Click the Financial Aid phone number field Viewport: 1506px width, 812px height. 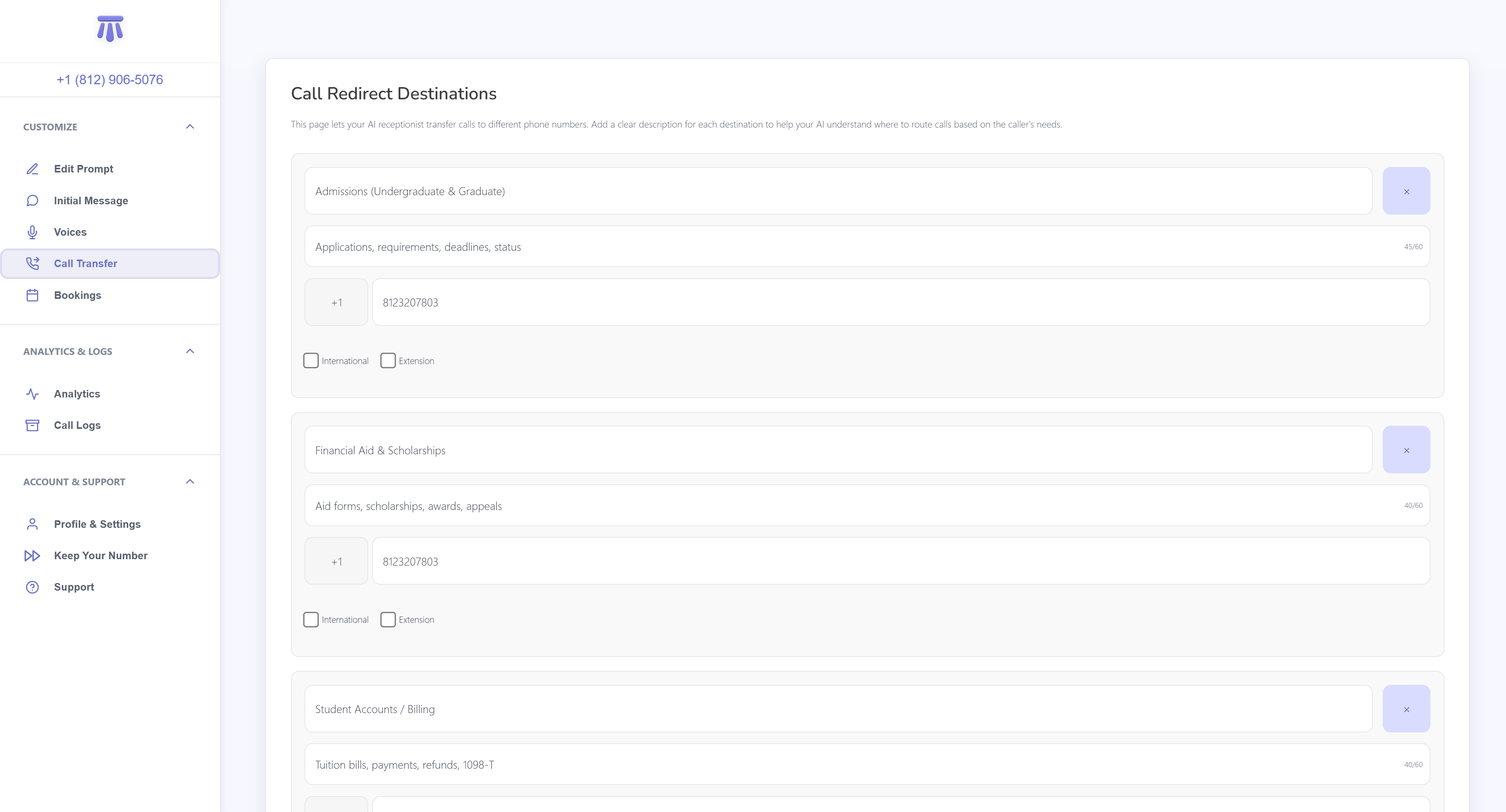pyautogui.click(x=900, y=561)
